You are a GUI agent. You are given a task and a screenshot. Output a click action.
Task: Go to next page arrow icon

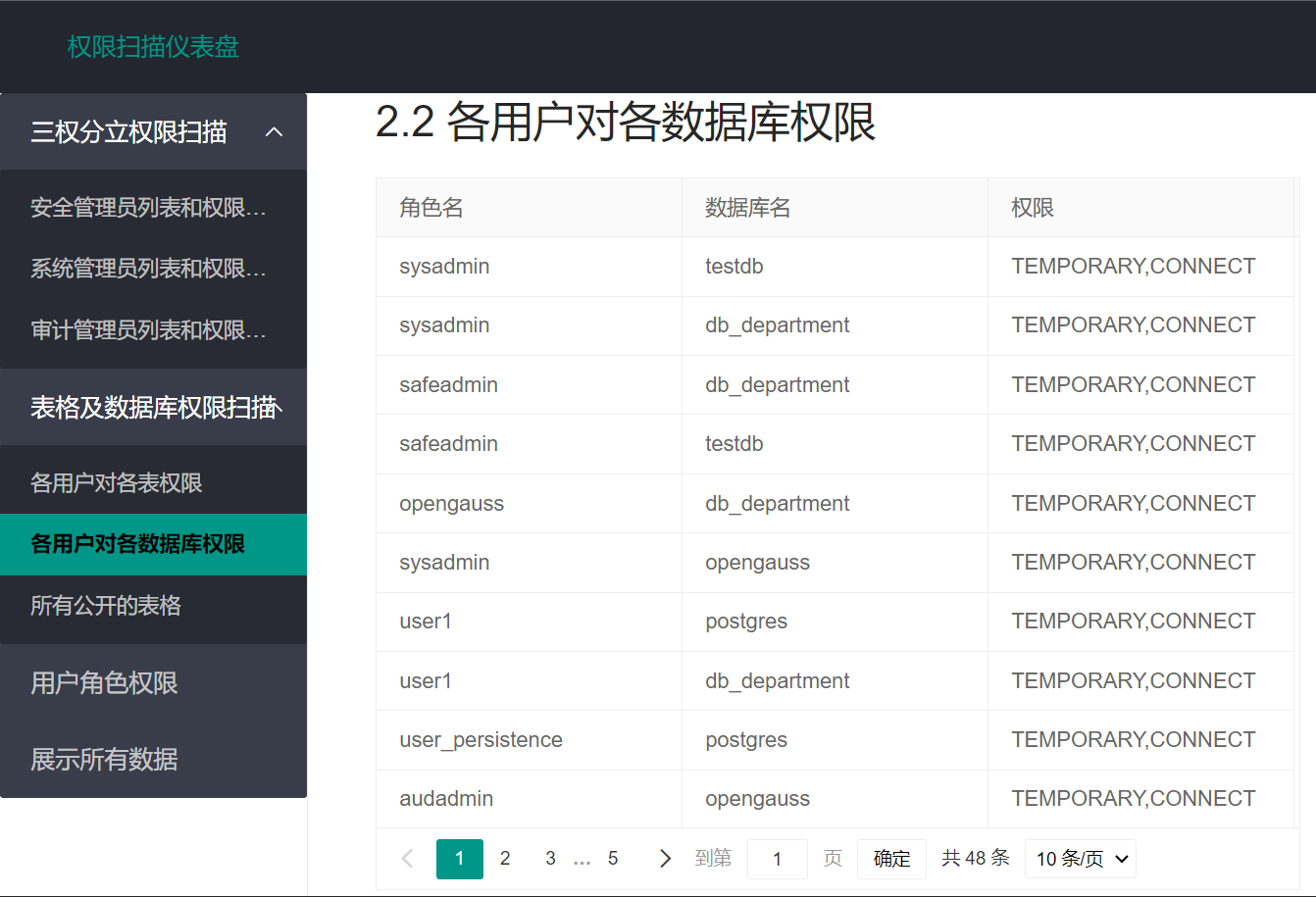point(665,859)
